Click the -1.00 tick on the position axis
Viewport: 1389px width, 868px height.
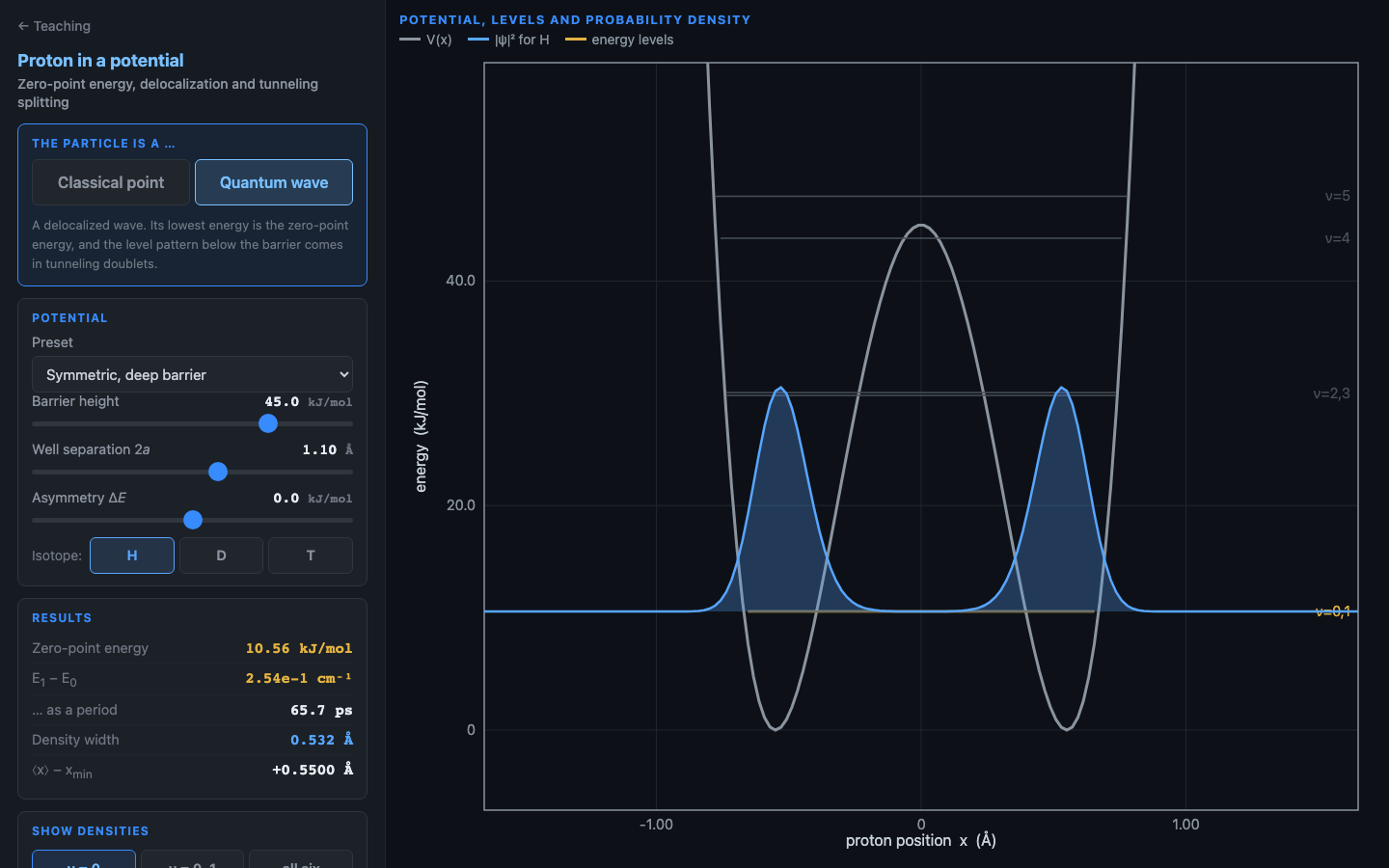pyautogui.click(x=656, y=825)
